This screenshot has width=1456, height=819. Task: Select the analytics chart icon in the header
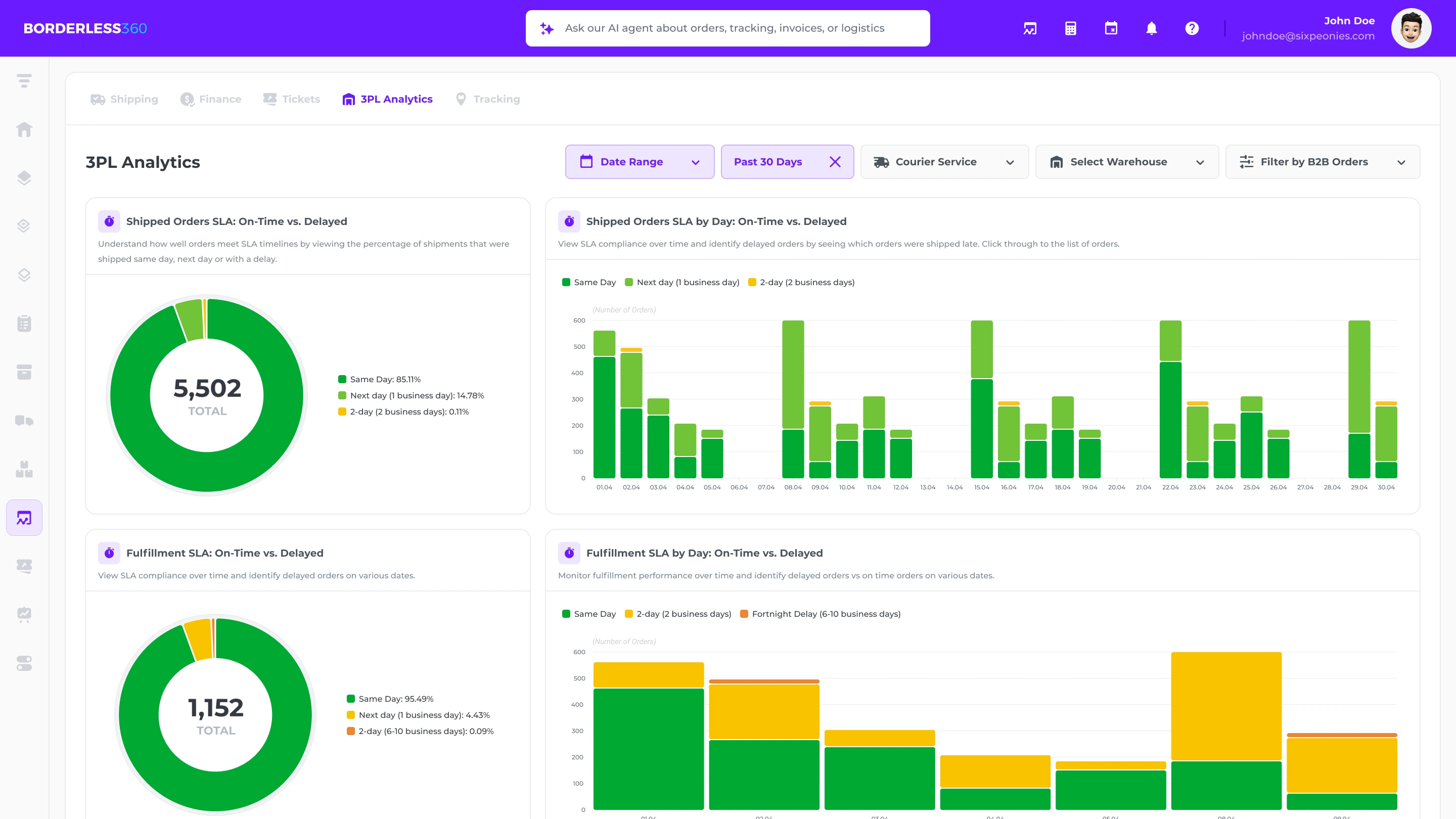(1030, 28)
